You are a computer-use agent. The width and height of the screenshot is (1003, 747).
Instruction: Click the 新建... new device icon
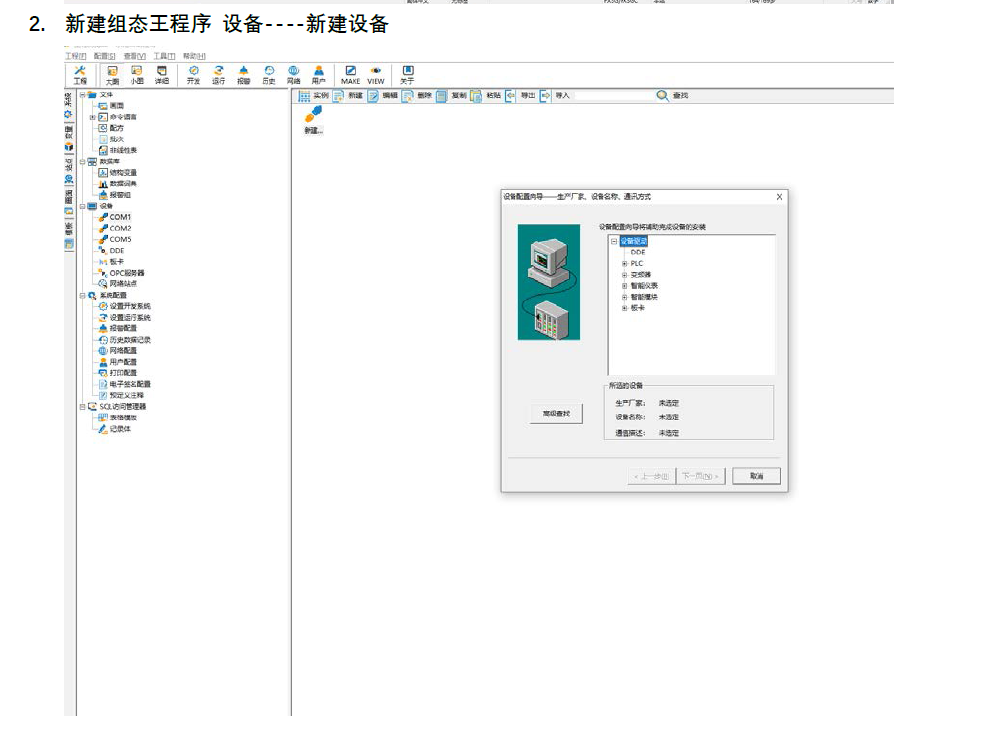point(313,120)
